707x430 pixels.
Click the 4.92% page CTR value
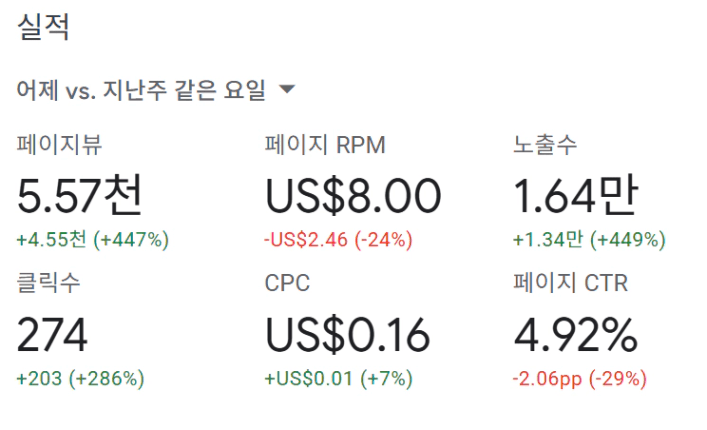pos(575,333)
